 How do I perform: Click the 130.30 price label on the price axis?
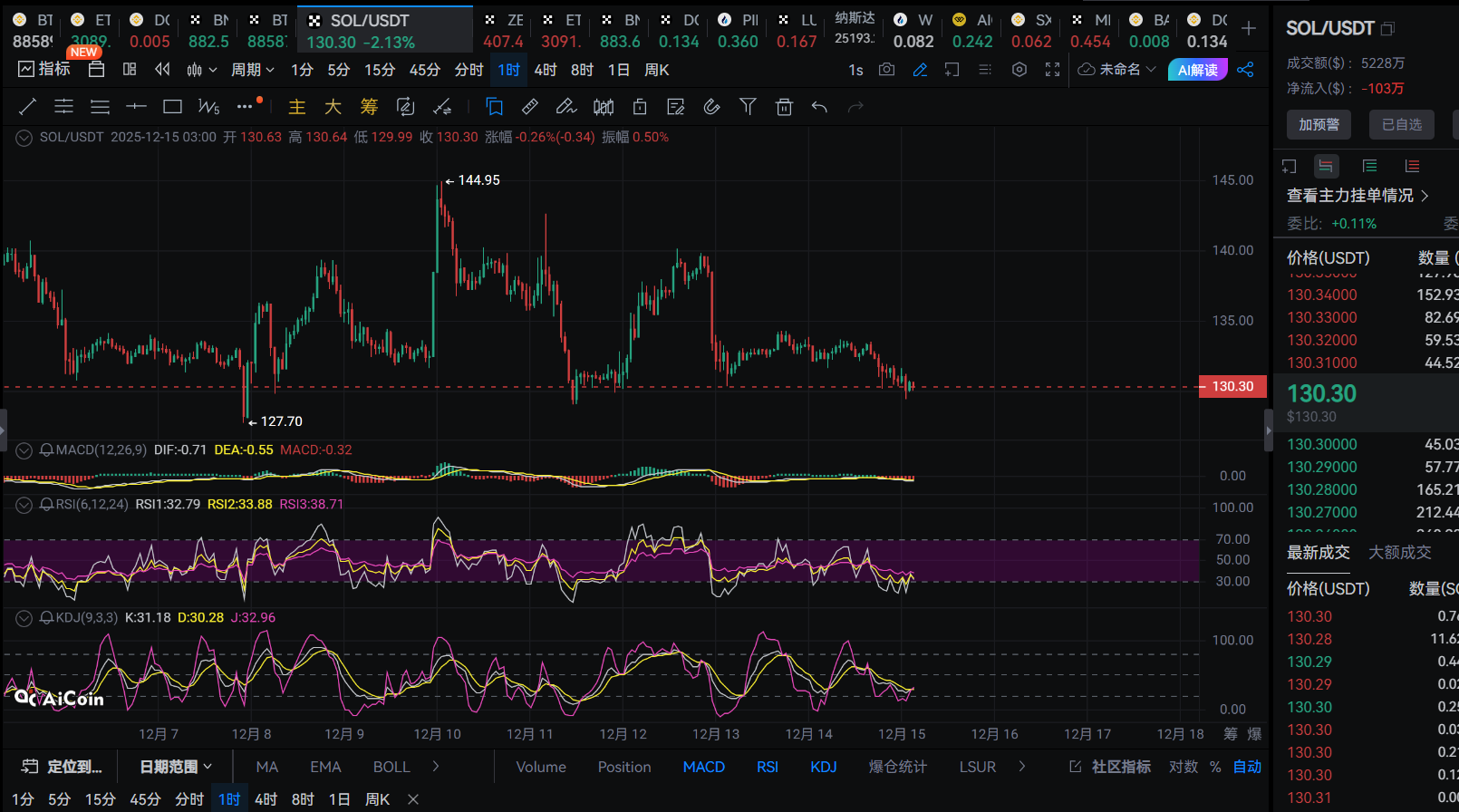[x=1232, y=386]
